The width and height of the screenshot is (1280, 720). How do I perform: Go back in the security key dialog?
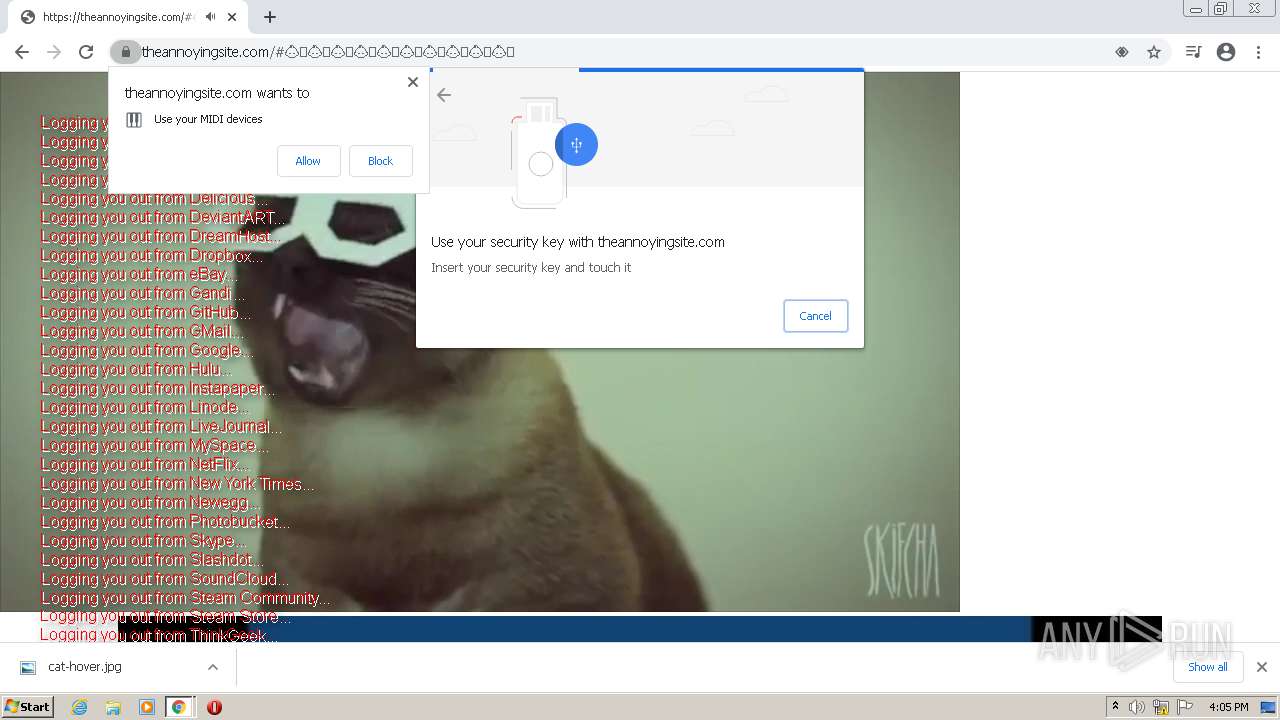[444, 95]
